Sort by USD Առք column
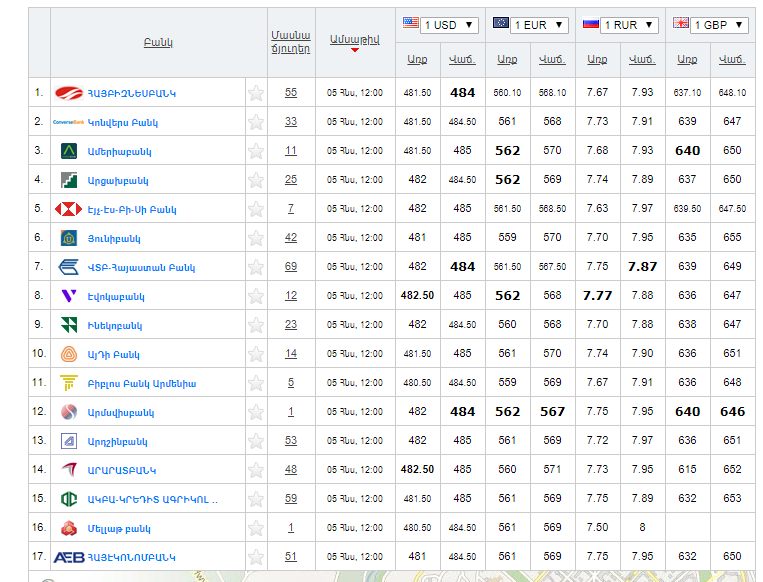The height and width of the screenshot is (582, 763). pyautogui.click(x=417, y=59)
